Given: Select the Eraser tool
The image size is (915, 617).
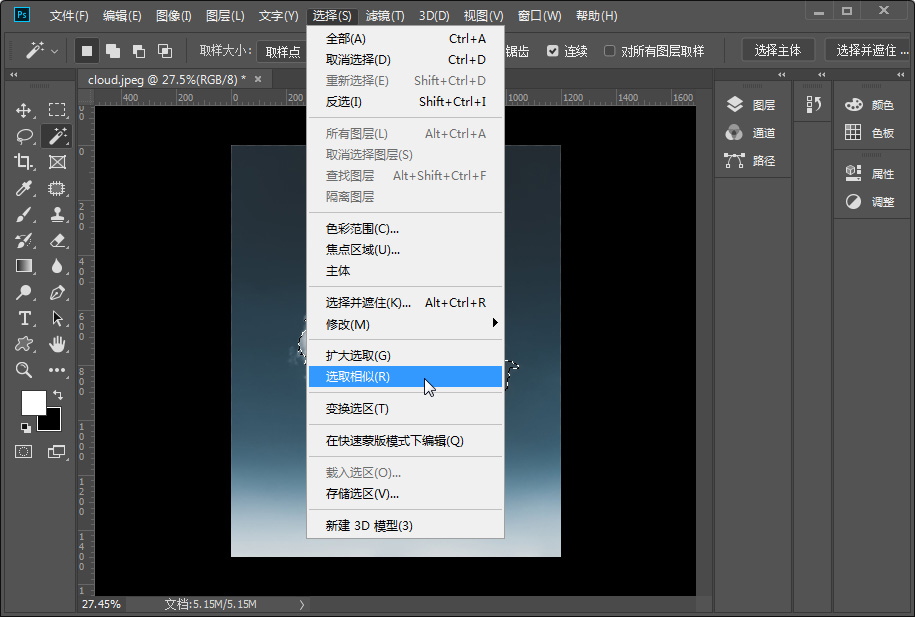Looking at the screenshot, I should (x=57, y=240).
